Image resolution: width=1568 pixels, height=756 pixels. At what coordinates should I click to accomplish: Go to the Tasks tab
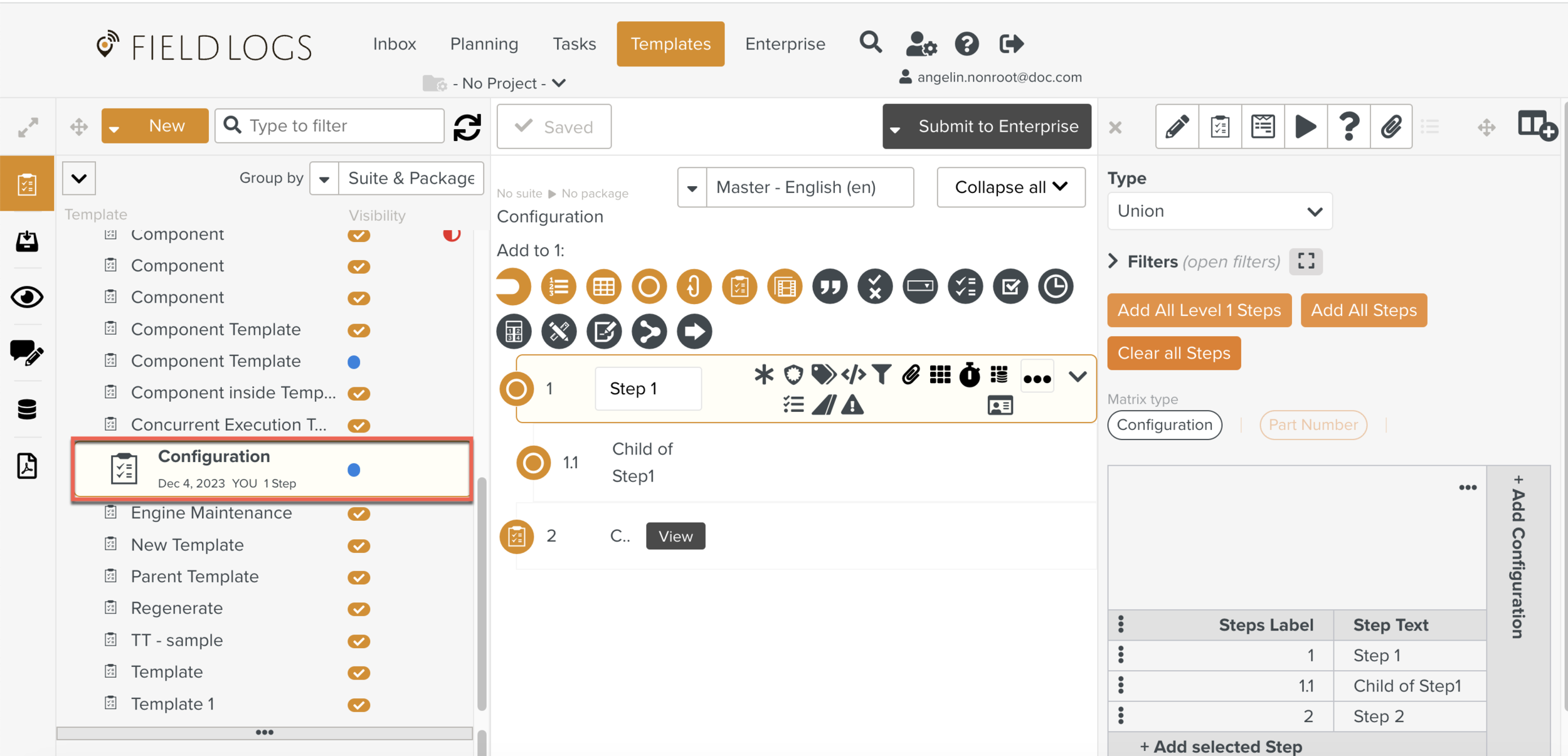(574, 44)
